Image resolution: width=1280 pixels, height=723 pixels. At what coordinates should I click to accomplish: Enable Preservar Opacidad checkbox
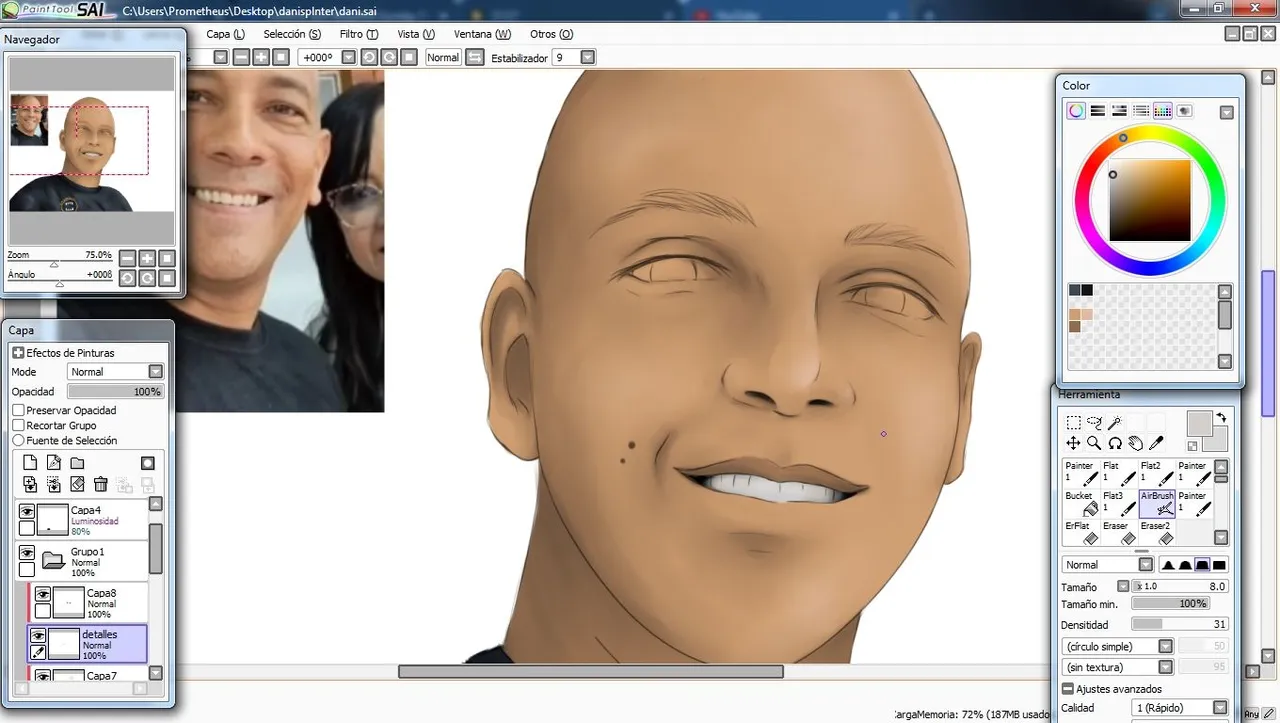(18, 410)
